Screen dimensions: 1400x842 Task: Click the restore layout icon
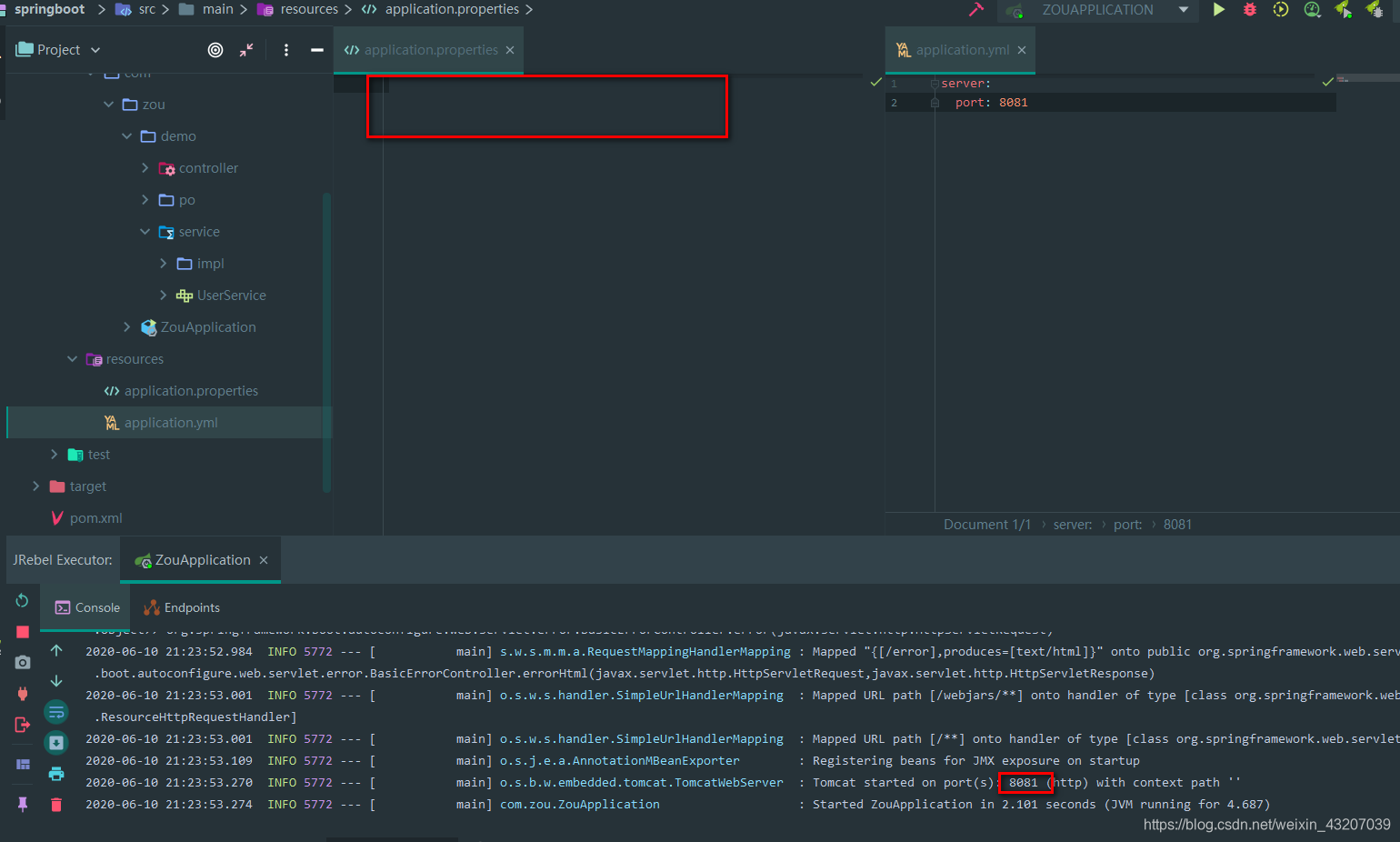tap(23, 764)
